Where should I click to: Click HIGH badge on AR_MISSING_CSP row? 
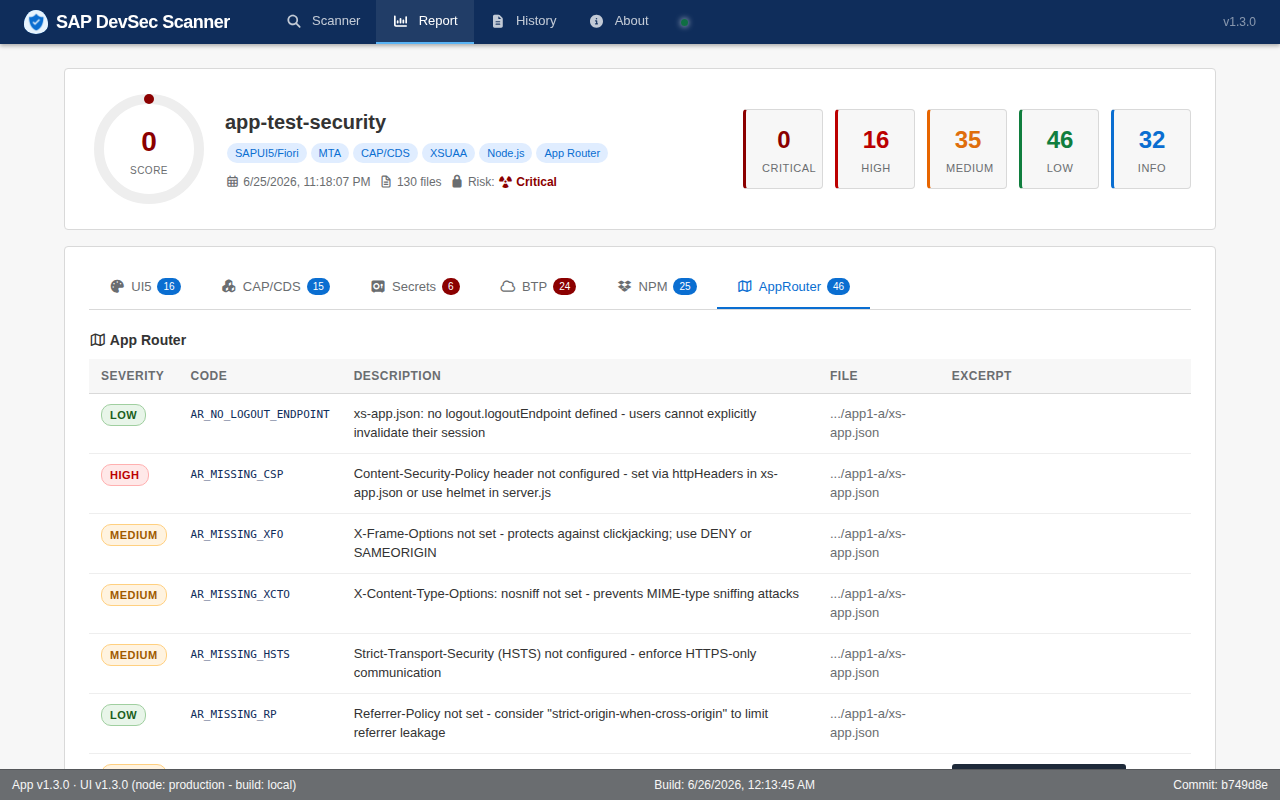click(x=125, y=474)
